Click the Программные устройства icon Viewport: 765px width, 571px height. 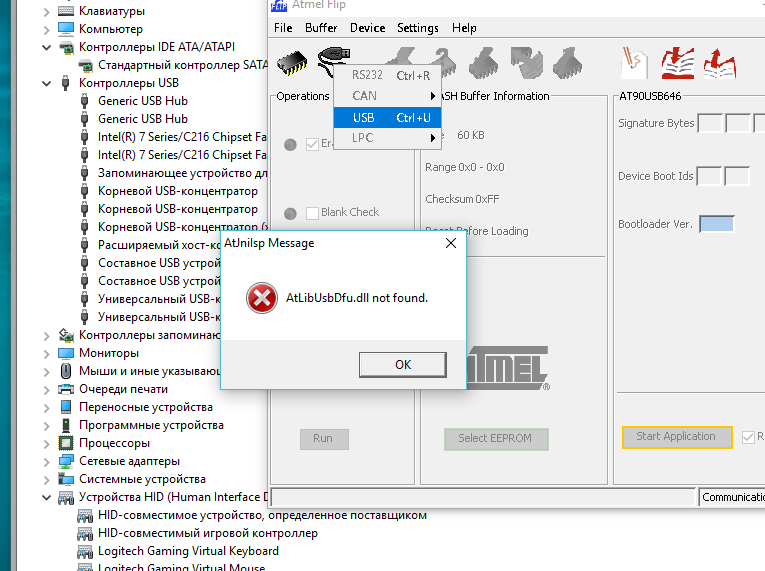tap(66, 425)
